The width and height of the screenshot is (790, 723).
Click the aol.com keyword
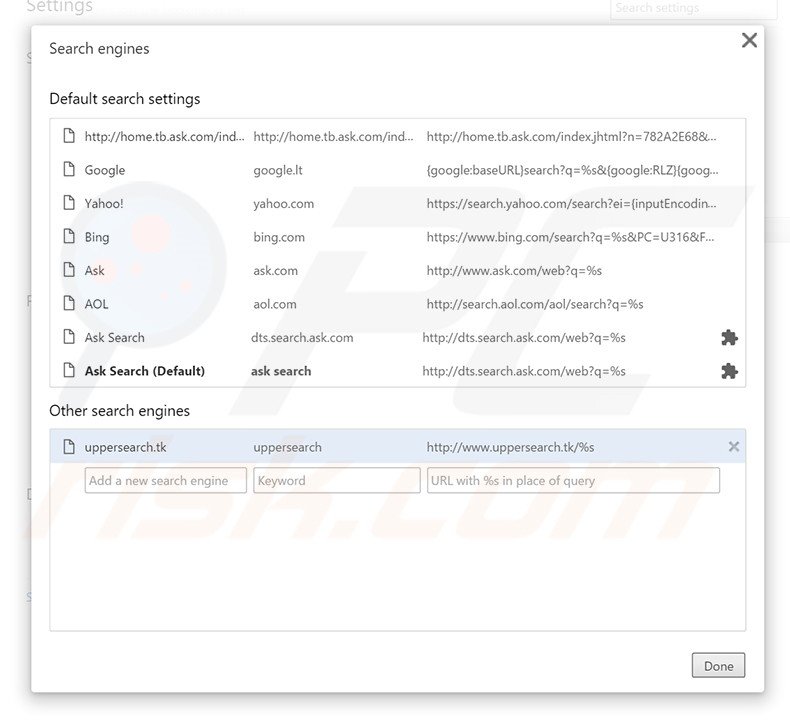pos(275,304)
